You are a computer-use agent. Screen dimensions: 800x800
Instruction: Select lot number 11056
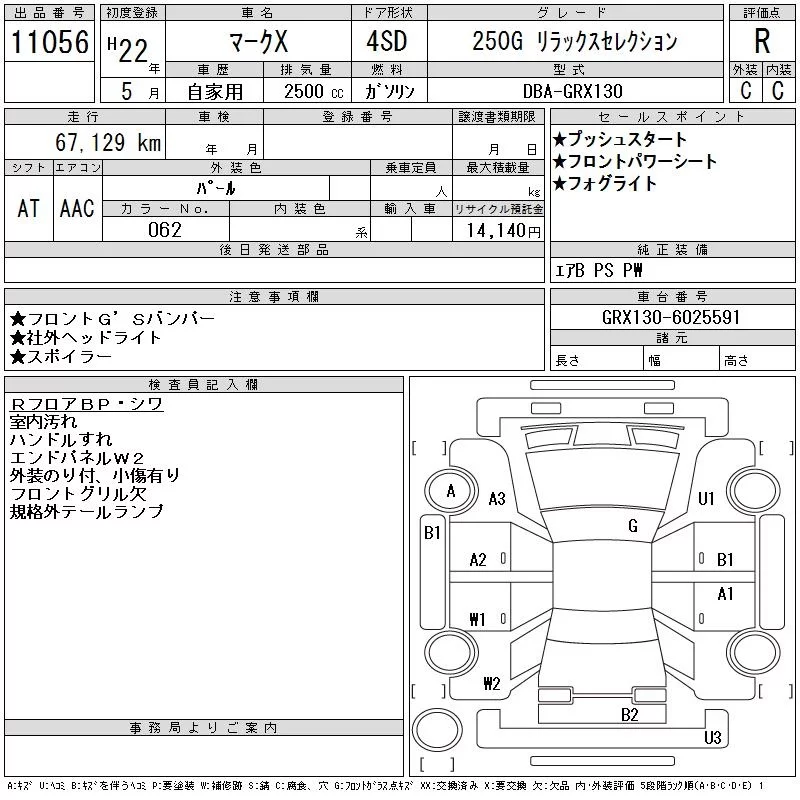[x=49, y=42]
